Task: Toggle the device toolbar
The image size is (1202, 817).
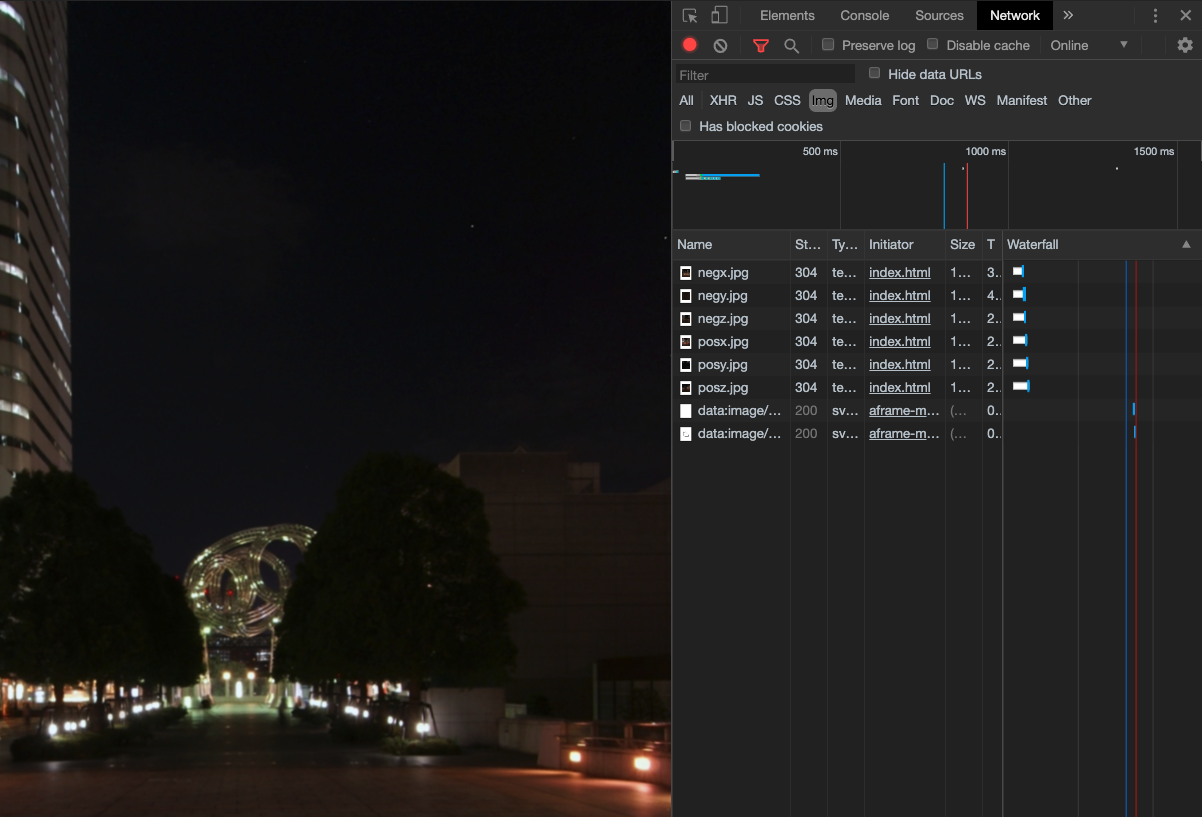Action: pos(716,15)
